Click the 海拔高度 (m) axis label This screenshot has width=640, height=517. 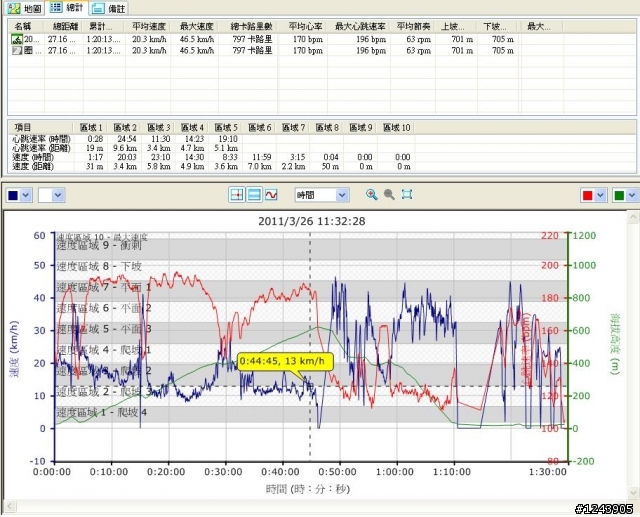coord(615,344)
